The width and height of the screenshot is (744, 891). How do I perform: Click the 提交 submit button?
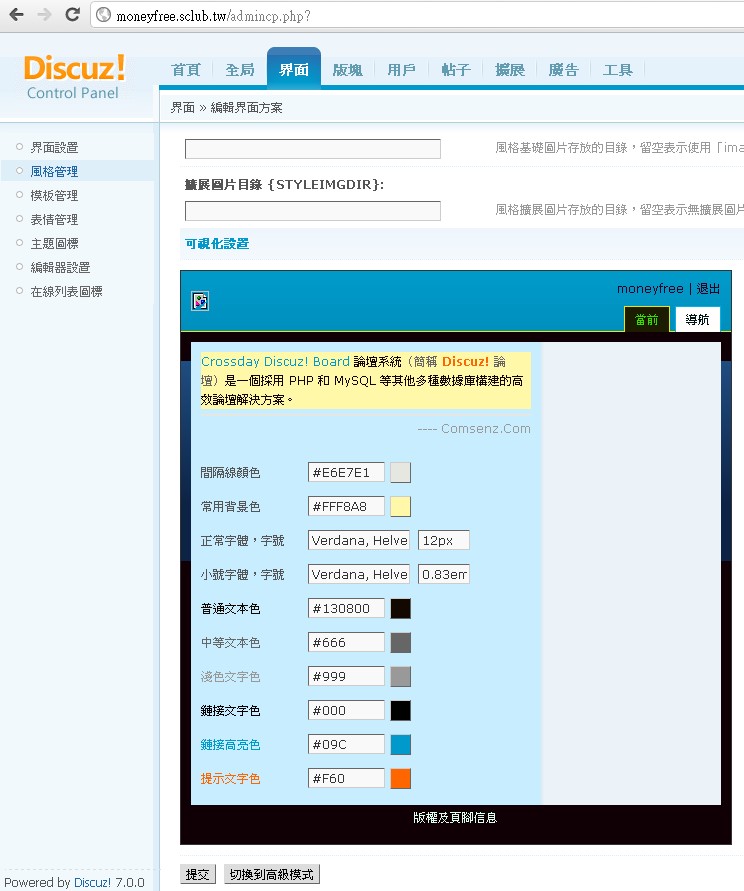pyautogui.click(x=198, y=874)
